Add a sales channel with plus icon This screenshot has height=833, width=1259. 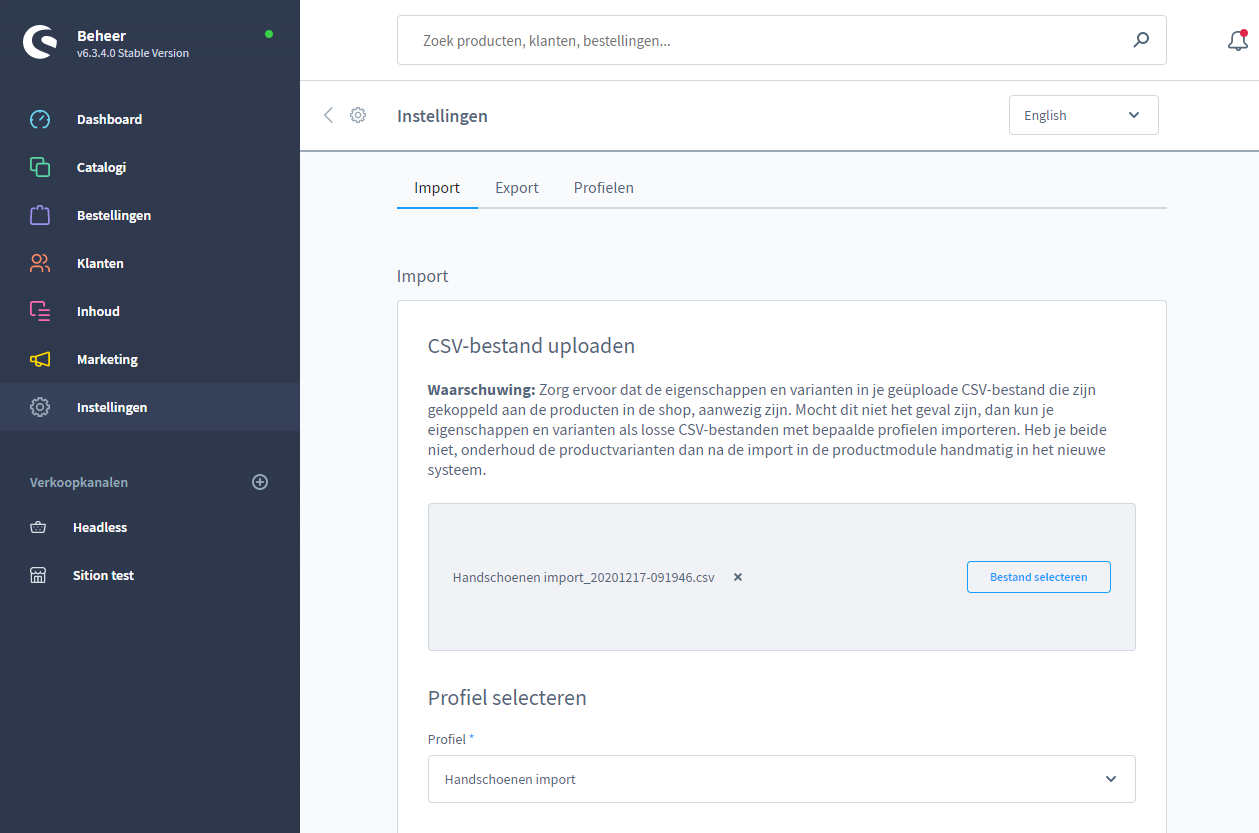(260, 482)
